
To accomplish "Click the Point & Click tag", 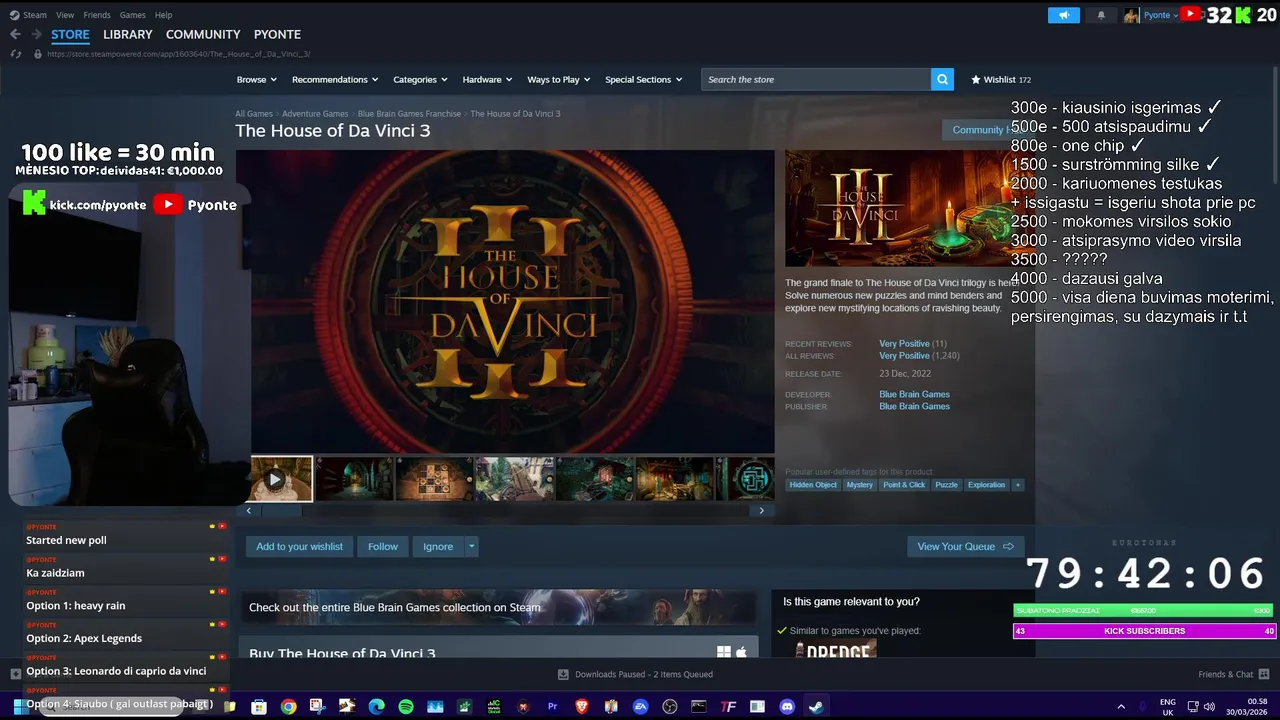I will [x=904, y=485].
